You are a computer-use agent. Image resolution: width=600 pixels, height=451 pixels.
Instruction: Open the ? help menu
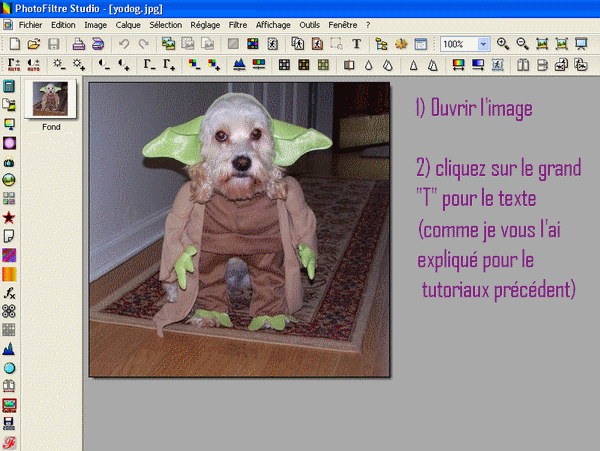pyautogui.click(x=368, y=25)
